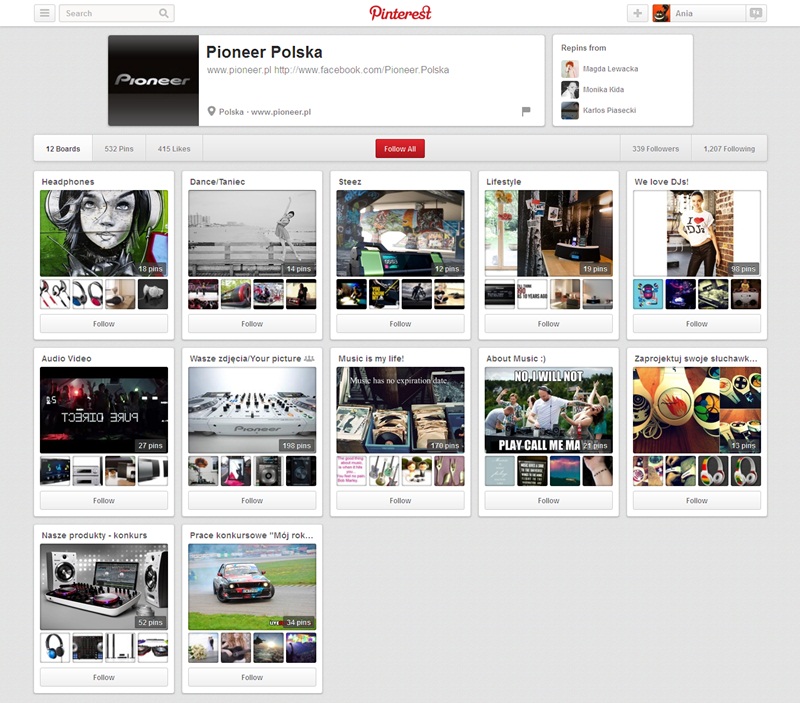
Task: Type in the Search field
Action: point(108,13)
